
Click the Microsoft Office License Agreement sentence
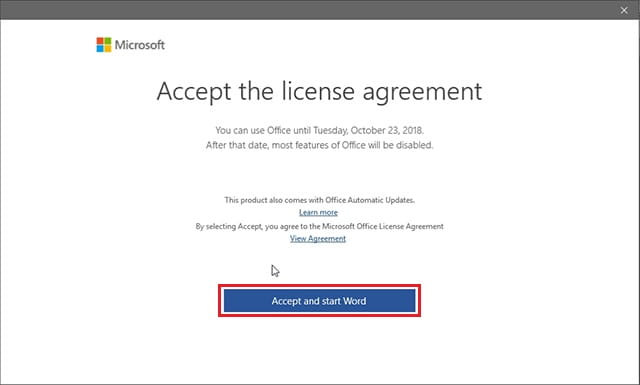[320, 226]
